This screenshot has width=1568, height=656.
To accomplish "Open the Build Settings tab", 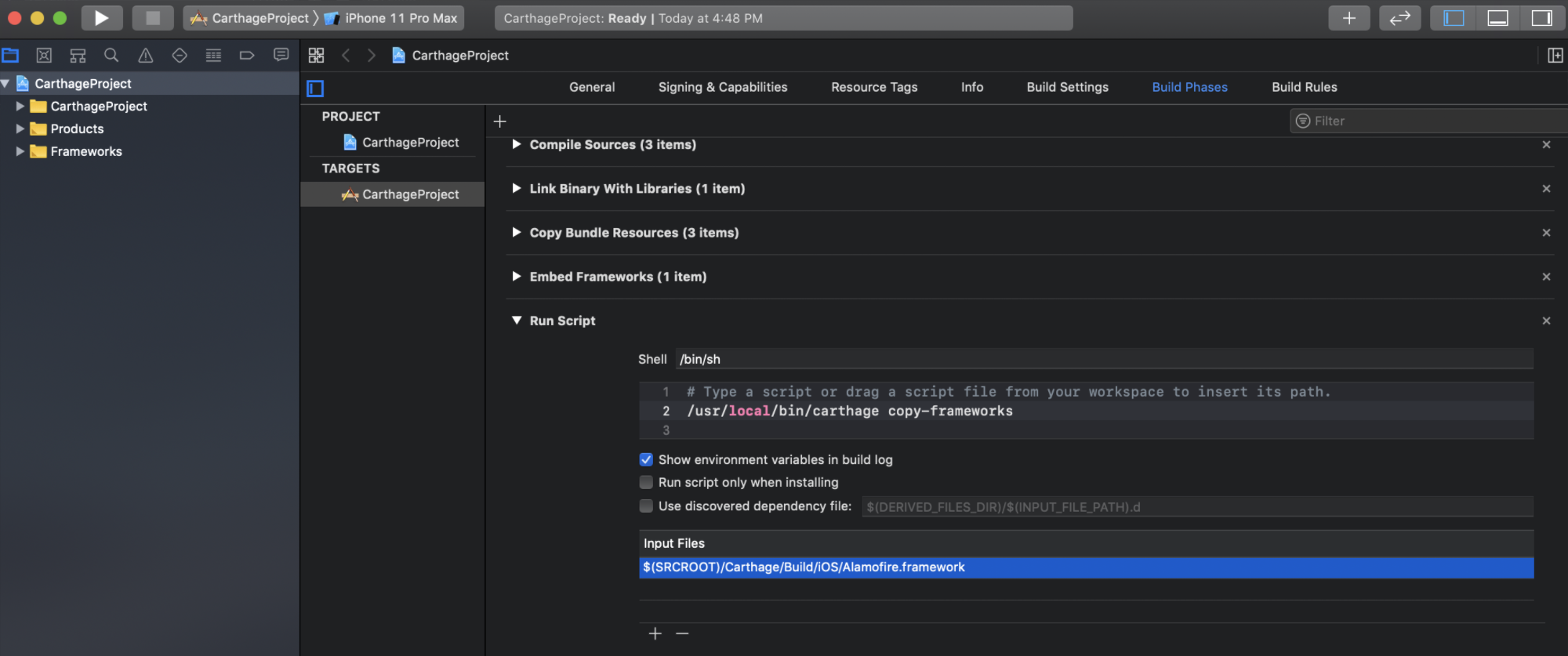I will pyautogui.click(x=1068, y=87).
